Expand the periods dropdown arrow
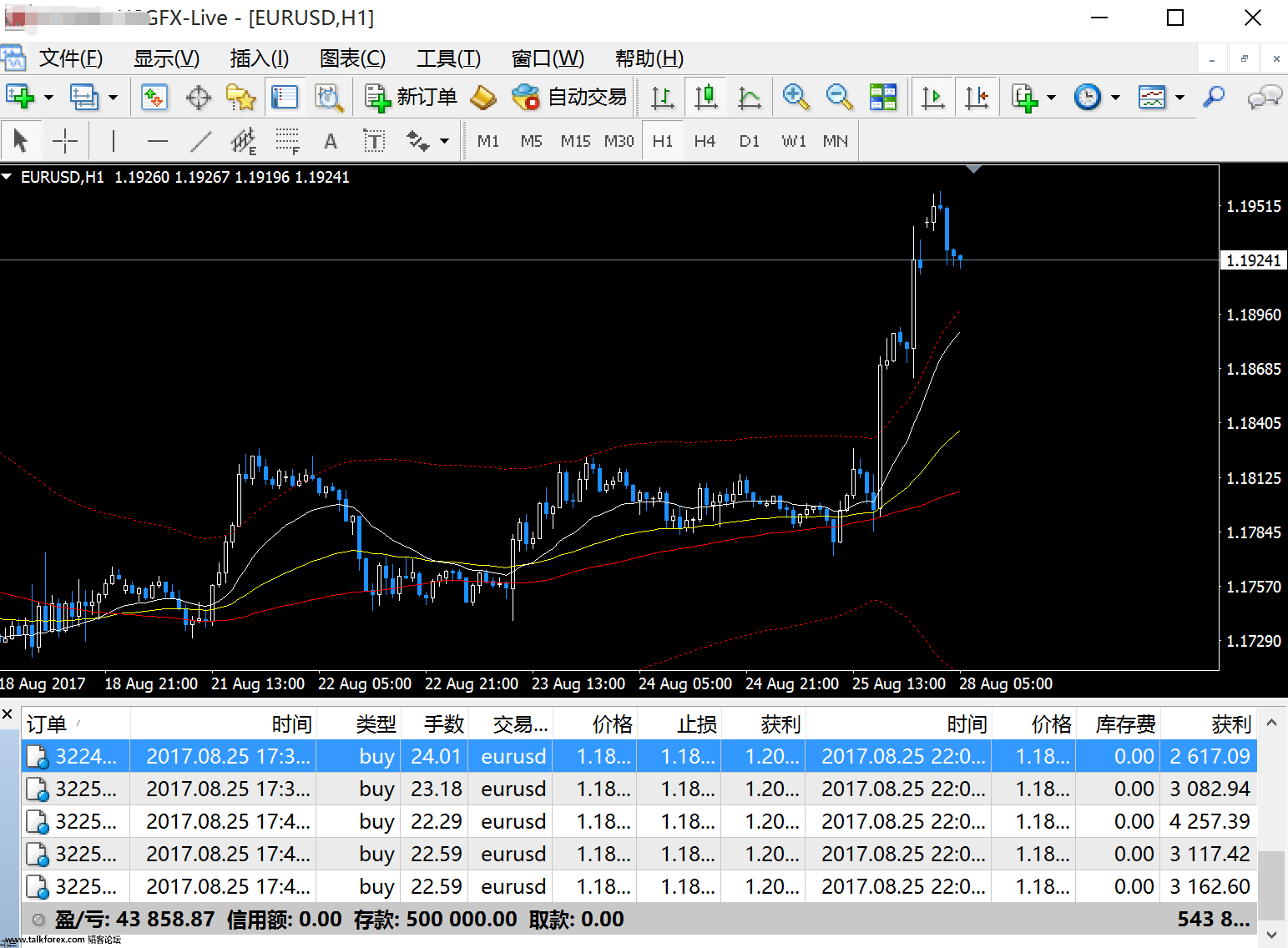 [1115, 97]
